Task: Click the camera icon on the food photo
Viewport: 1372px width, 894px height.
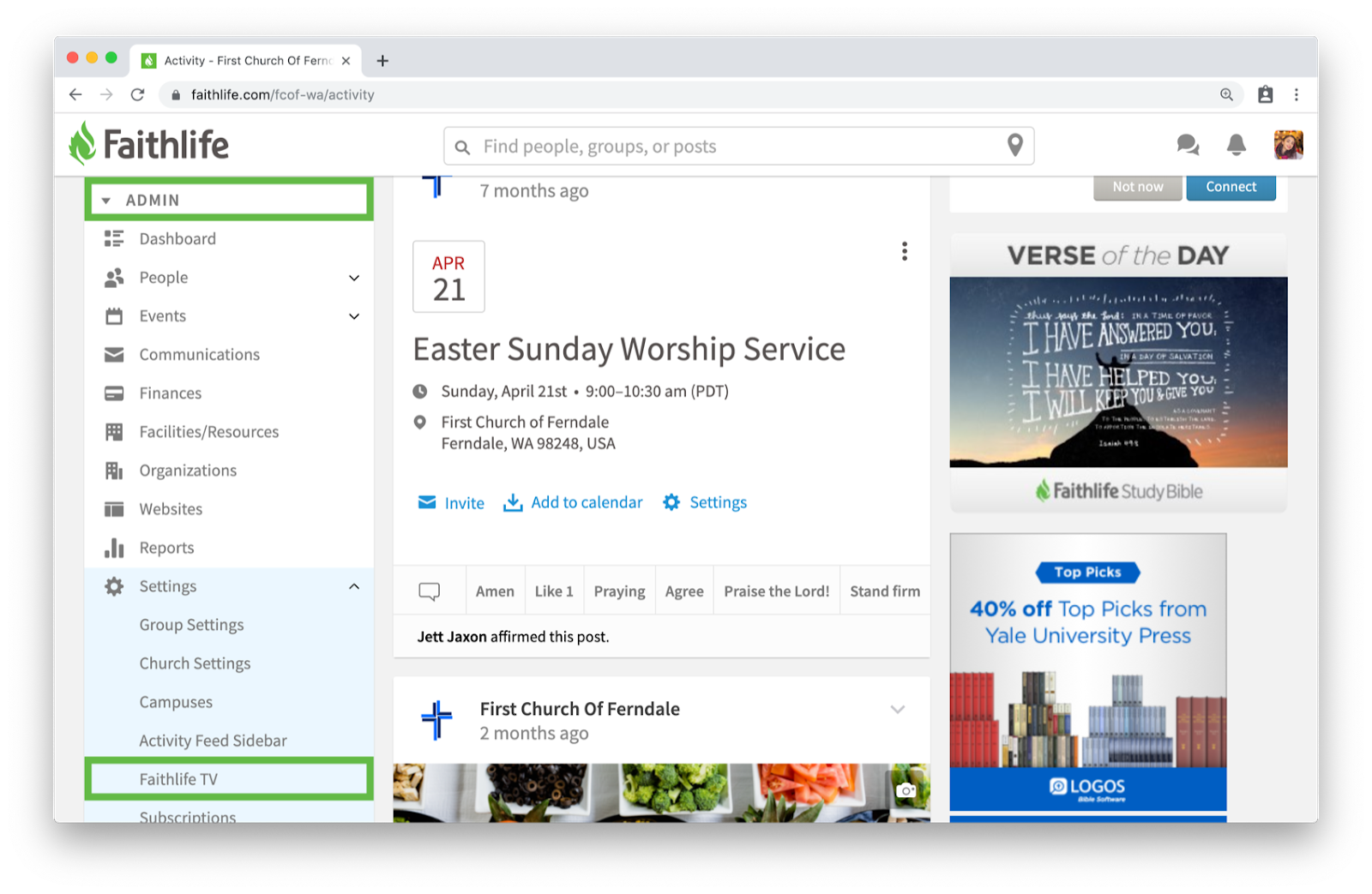Action: [x=906, y=790]
